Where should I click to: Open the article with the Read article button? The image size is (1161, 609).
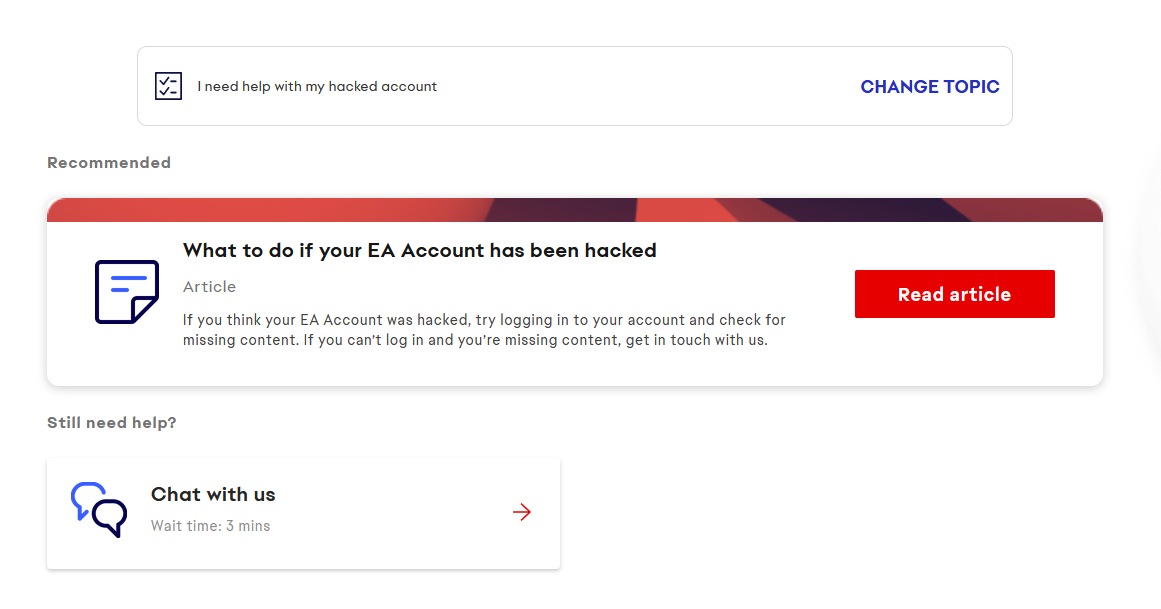(954, 294)
